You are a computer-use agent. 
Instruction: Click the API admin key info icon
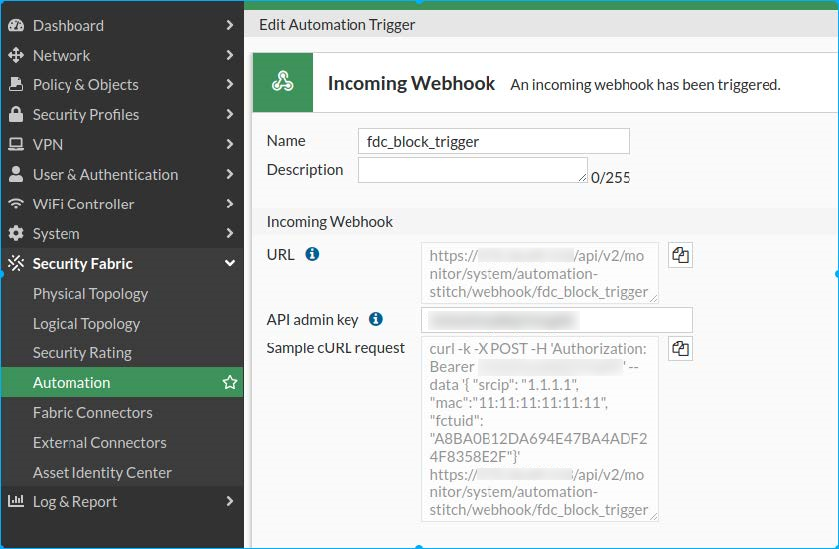tap(376, 320)
